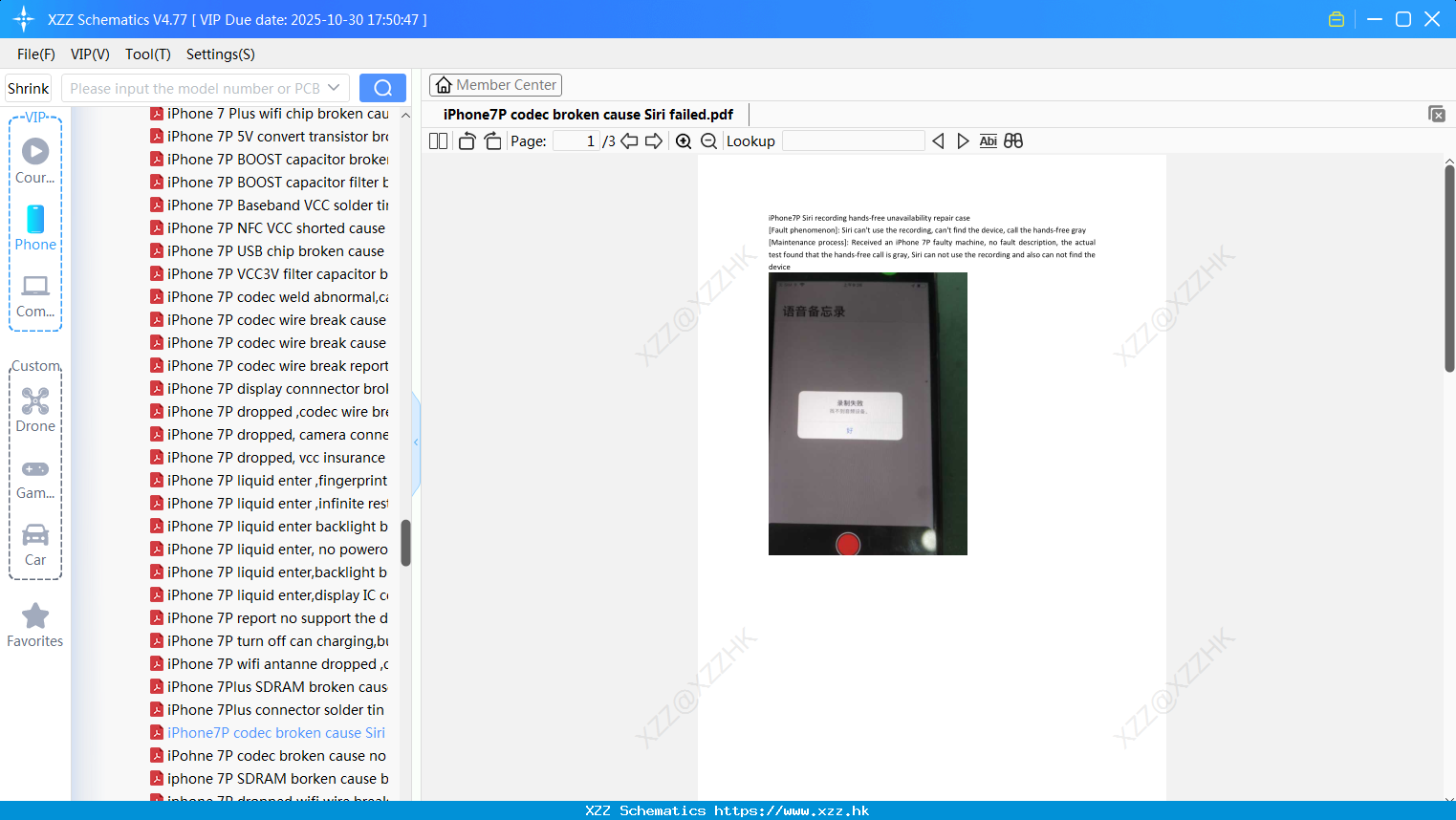Open iPhone 7P codec weld abnormal file
The height and width of the screenshot is (820, 1456).
pos(270,297)
